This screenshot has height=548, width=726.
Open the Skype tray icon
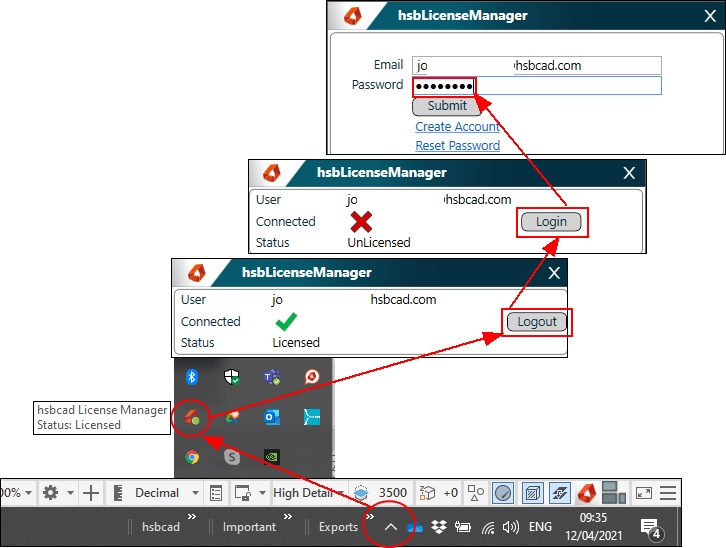click(232, 457)
